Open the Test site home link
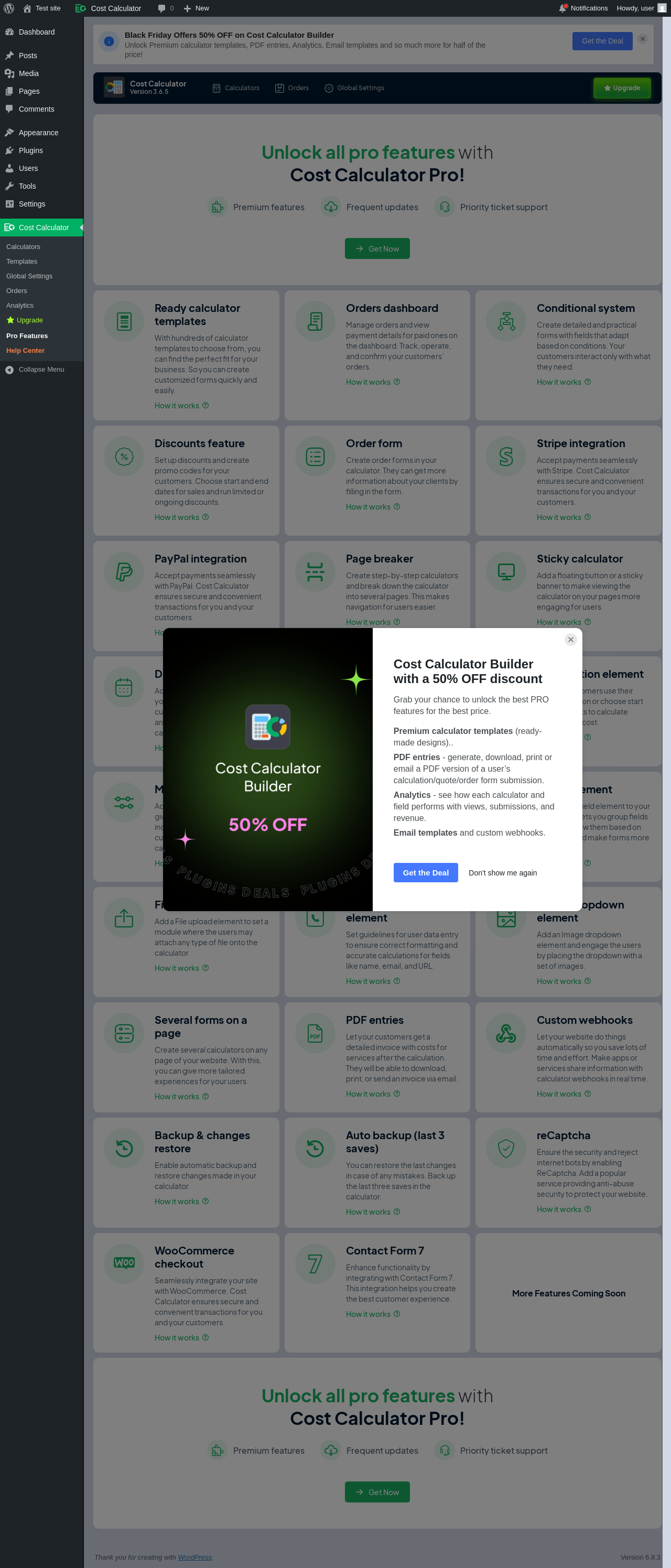 click(x=42, y=8)
